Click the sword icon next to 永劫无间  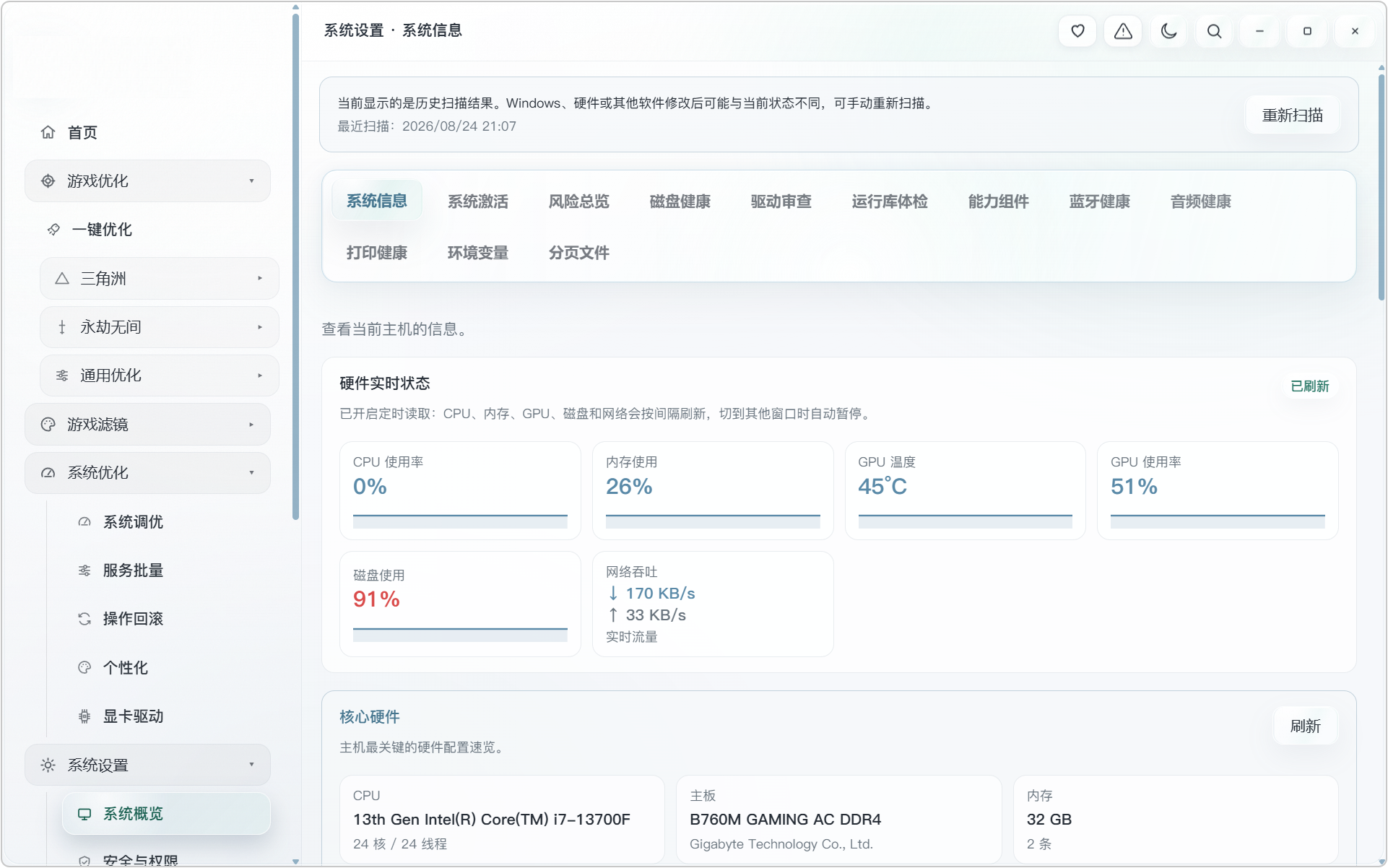pos(62,327)
